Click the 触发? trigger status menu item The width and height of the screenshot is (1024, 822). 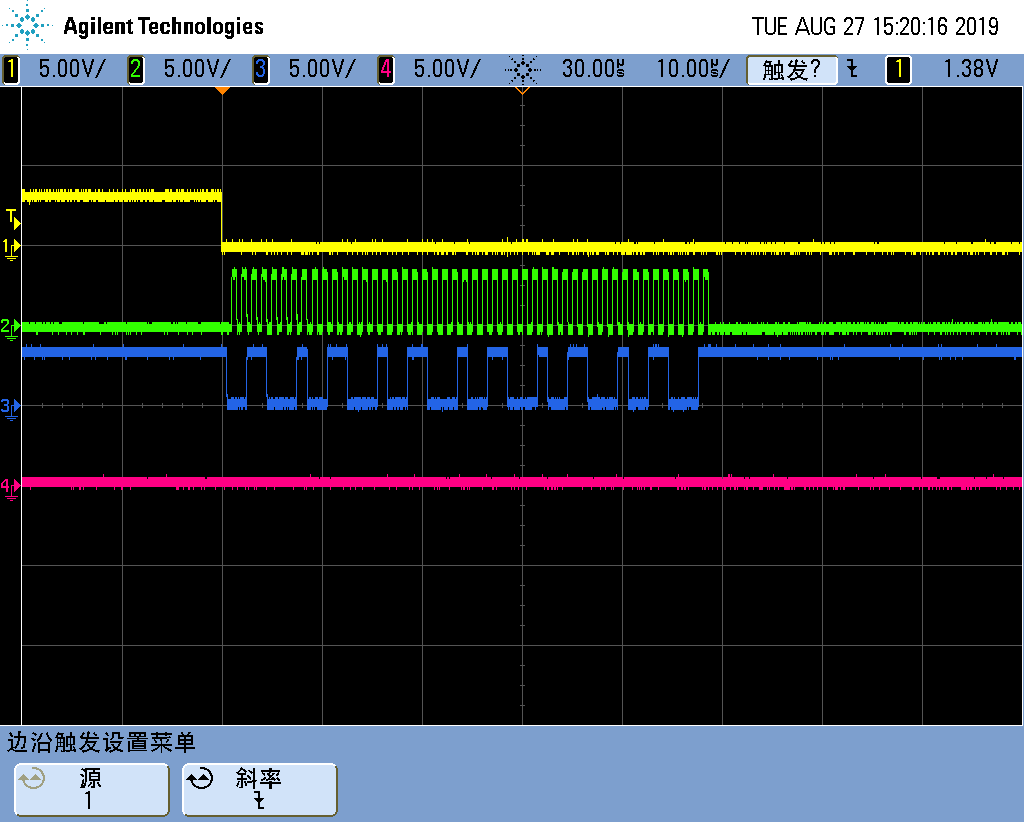[x=792, y=70]
